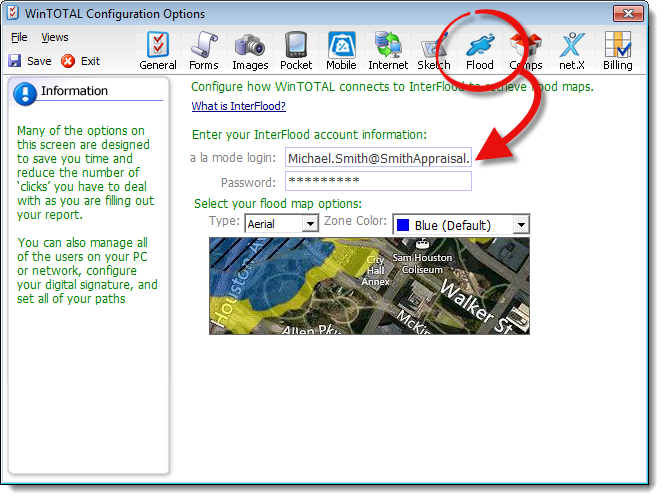
Task: Expand the flood map Type dropdown
Action: [310, 223]
